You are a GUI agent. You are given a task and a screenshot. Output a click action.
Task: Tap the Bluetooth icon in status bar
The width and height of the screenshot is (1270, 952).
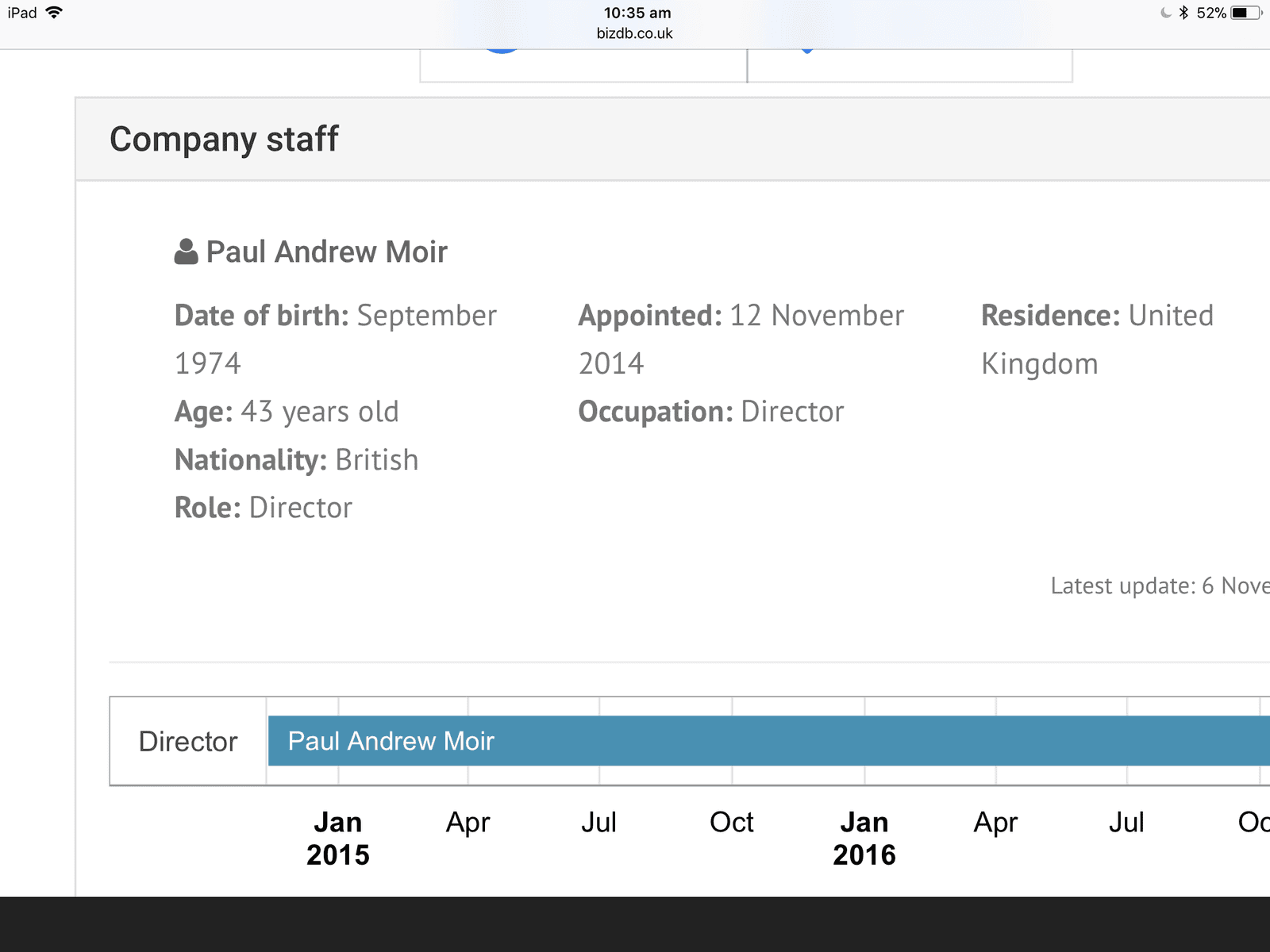click(x=1183, y=13)
